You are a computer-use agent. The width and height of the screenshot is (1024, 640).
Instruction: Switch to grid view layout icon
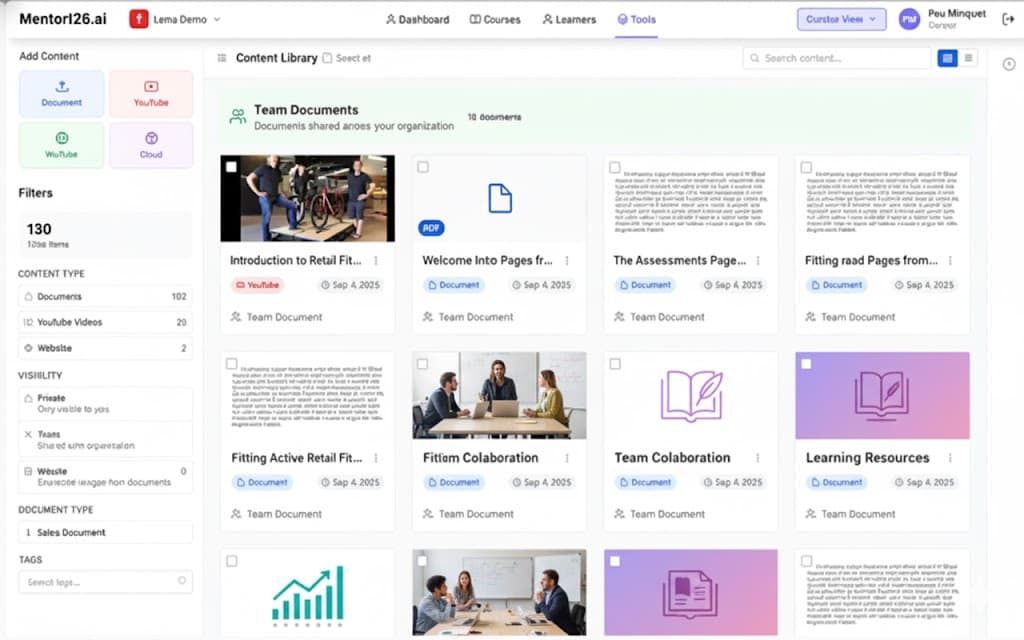click(947, 58)
